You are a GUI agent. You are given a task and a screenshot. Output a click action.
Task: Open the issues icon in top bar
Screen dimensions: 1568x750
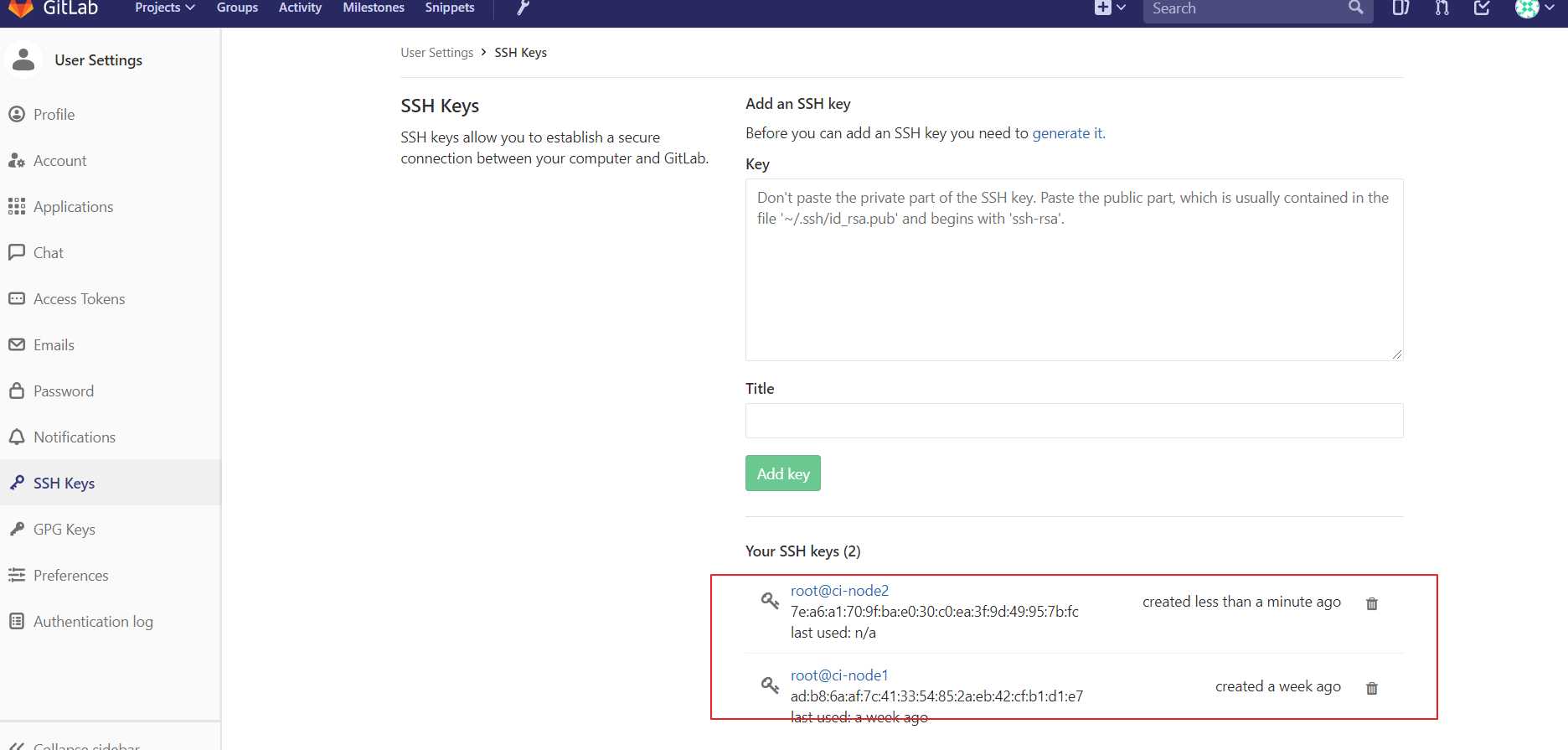pyautogui.click(x=1400, y=8)
